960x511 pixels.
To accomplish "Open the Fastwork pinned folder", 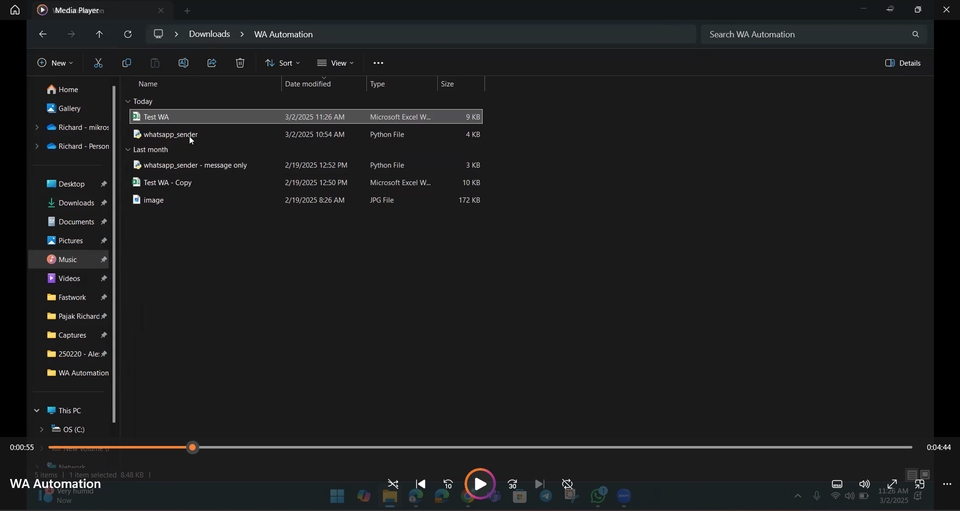I will click(x=71, y=297).
